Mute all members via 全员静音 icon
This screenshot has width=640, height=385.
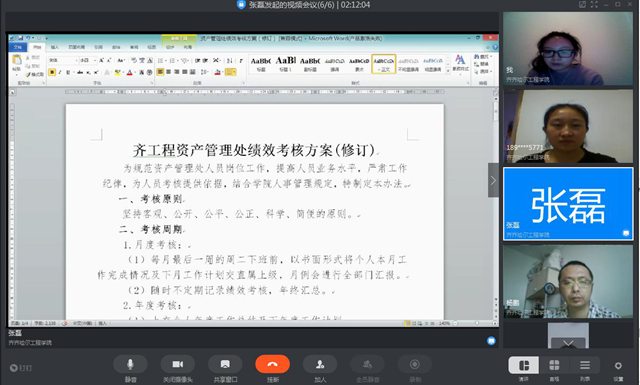click(367, 364)
